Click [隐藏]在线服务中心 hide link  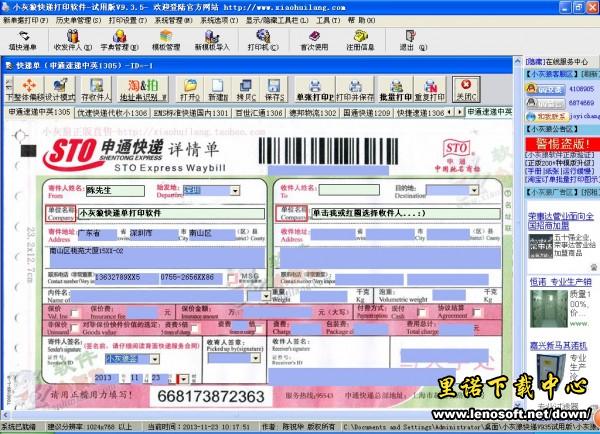(557, 62)
